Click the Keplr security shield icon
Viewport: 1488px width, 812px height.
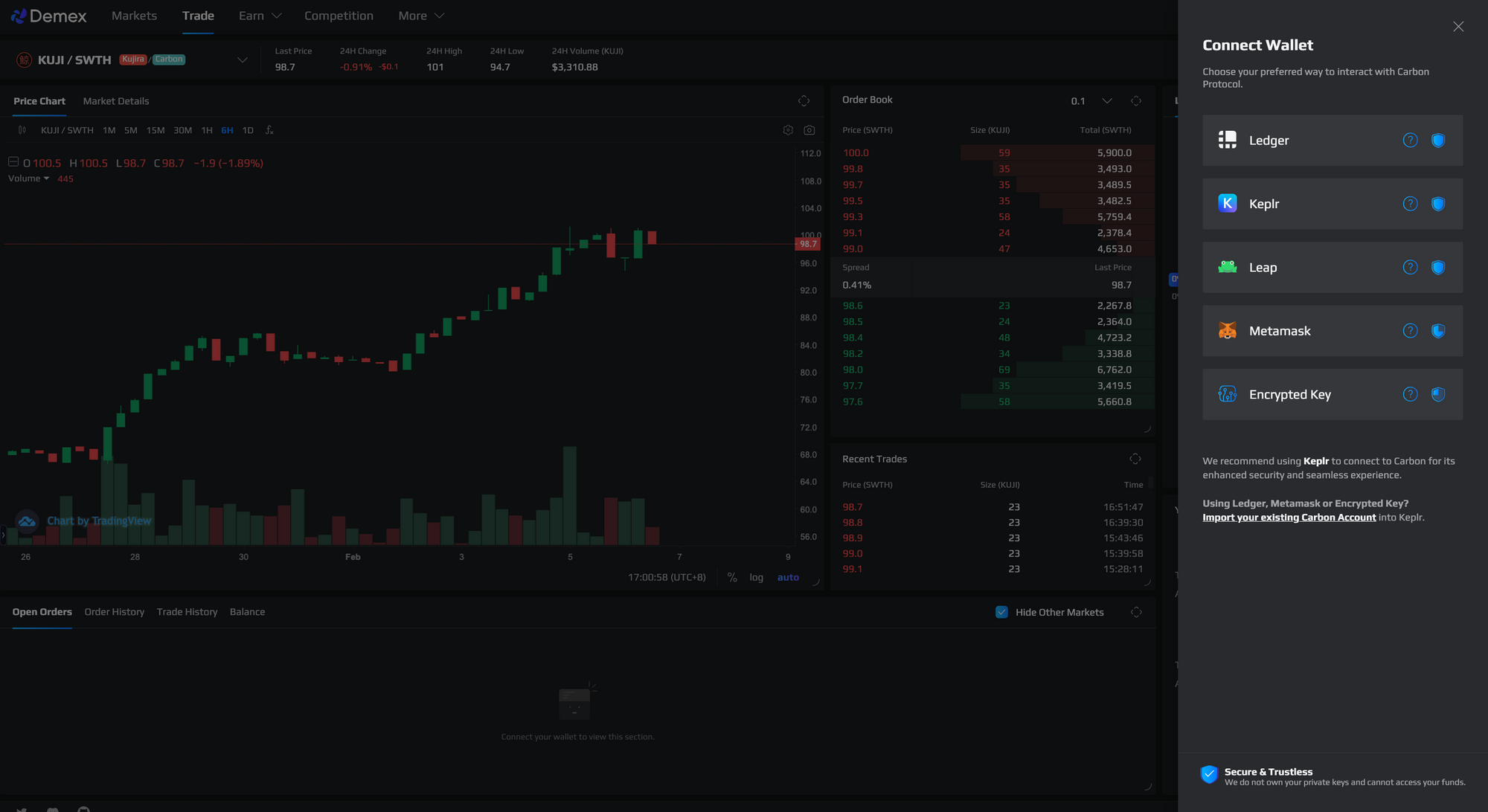pos(1438,204)
